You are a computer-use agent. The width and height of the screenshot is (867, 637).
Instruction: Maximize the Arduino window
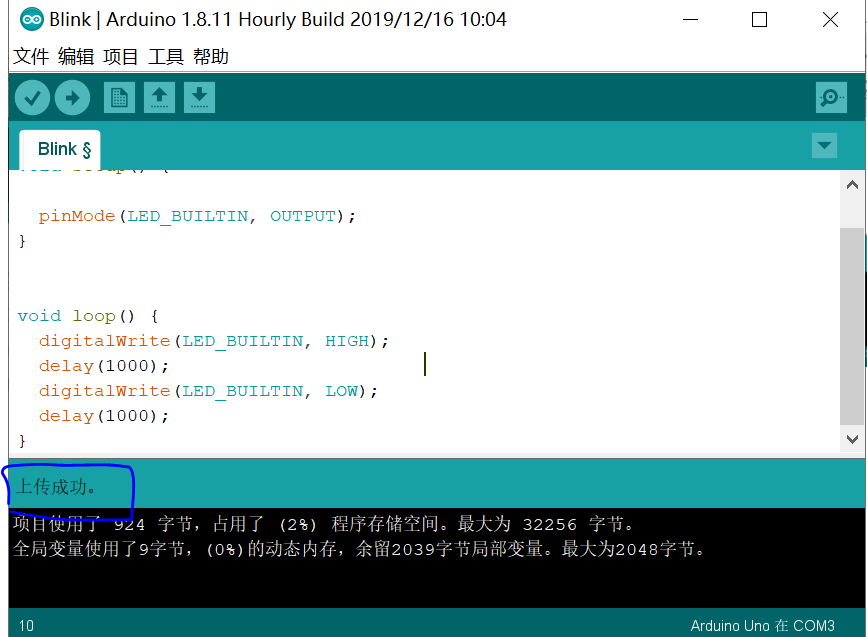point(759,20)
